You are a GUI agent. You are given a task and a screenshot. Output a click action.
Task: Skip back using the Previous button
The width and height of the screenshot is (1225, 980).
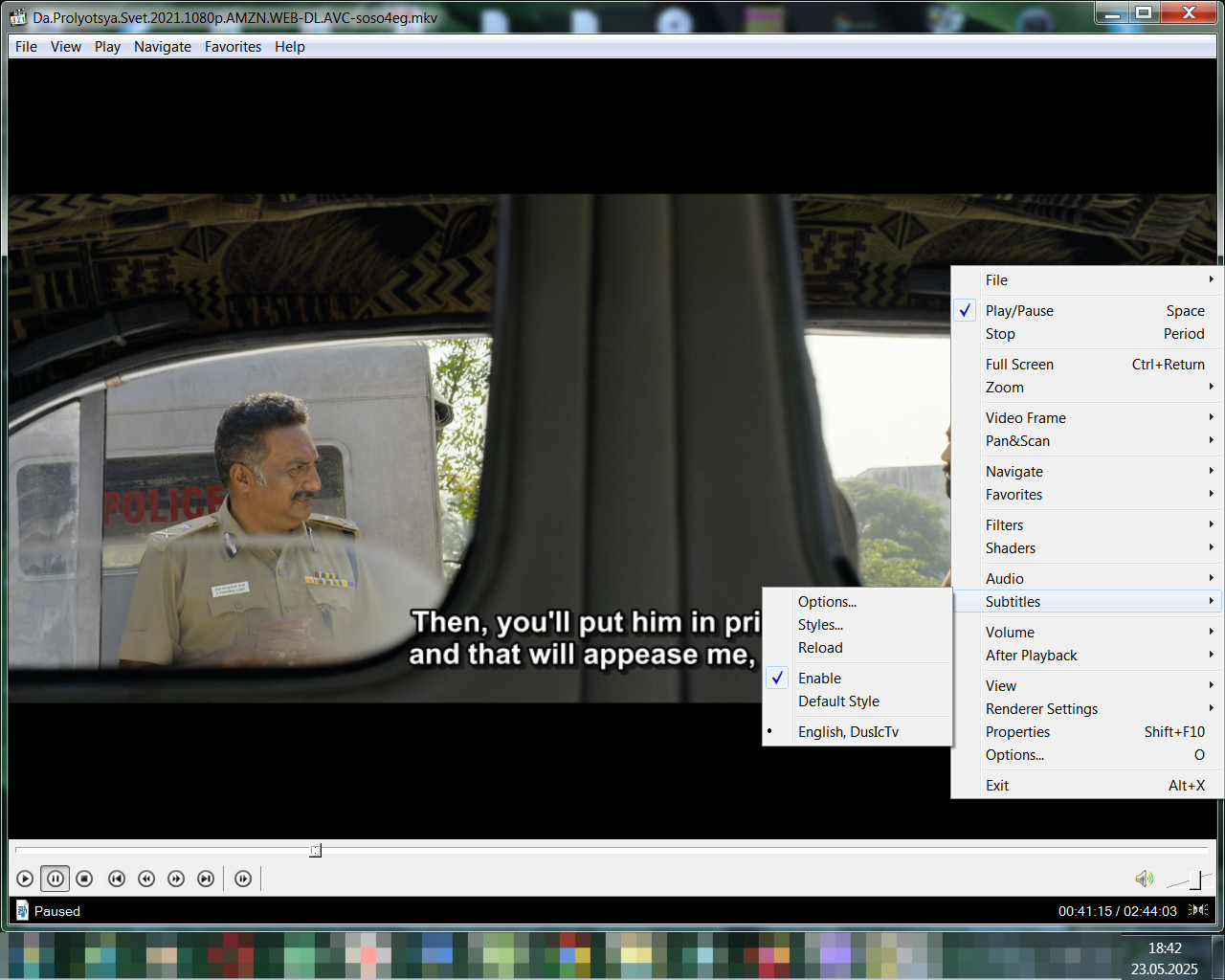[117, 879]
